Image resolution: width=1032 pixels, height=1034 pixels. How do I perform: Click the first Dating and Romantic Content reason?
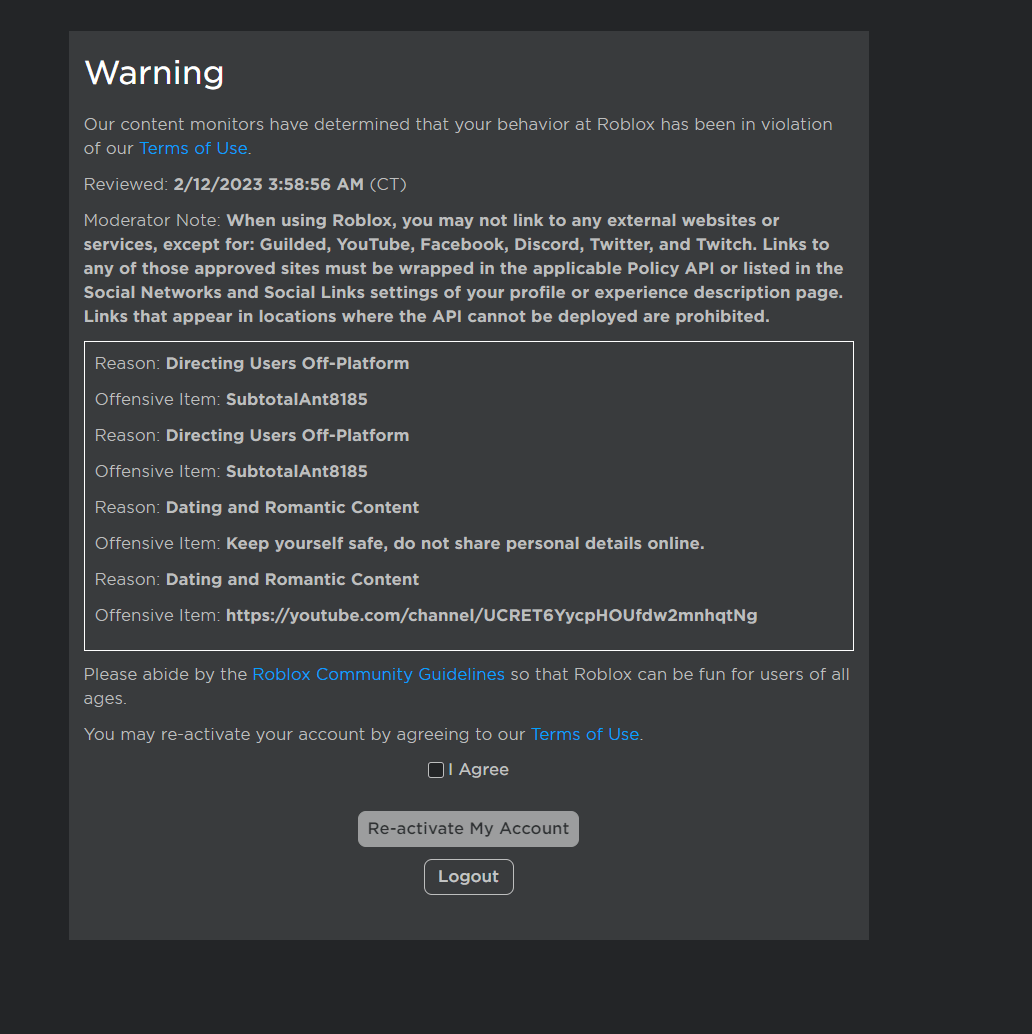(x=292, y=507)
